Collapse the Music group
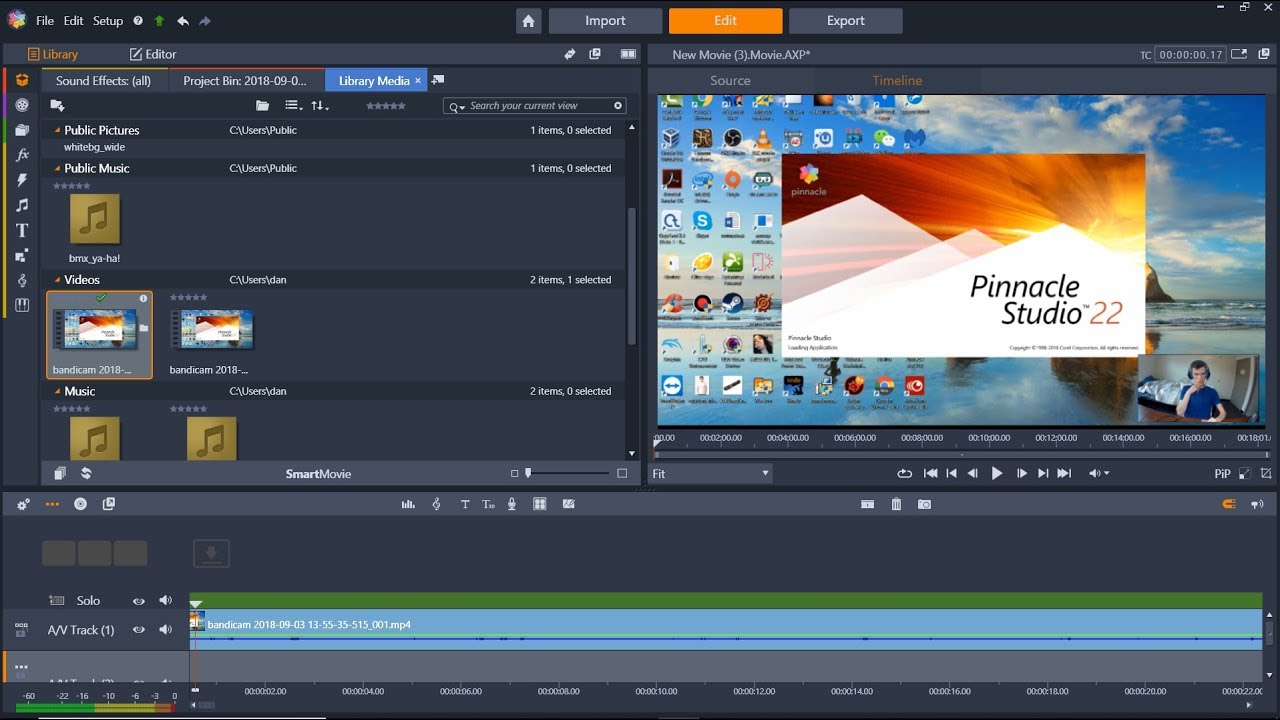The width and height of the screenshot is (1280, 720). point(57,391)
